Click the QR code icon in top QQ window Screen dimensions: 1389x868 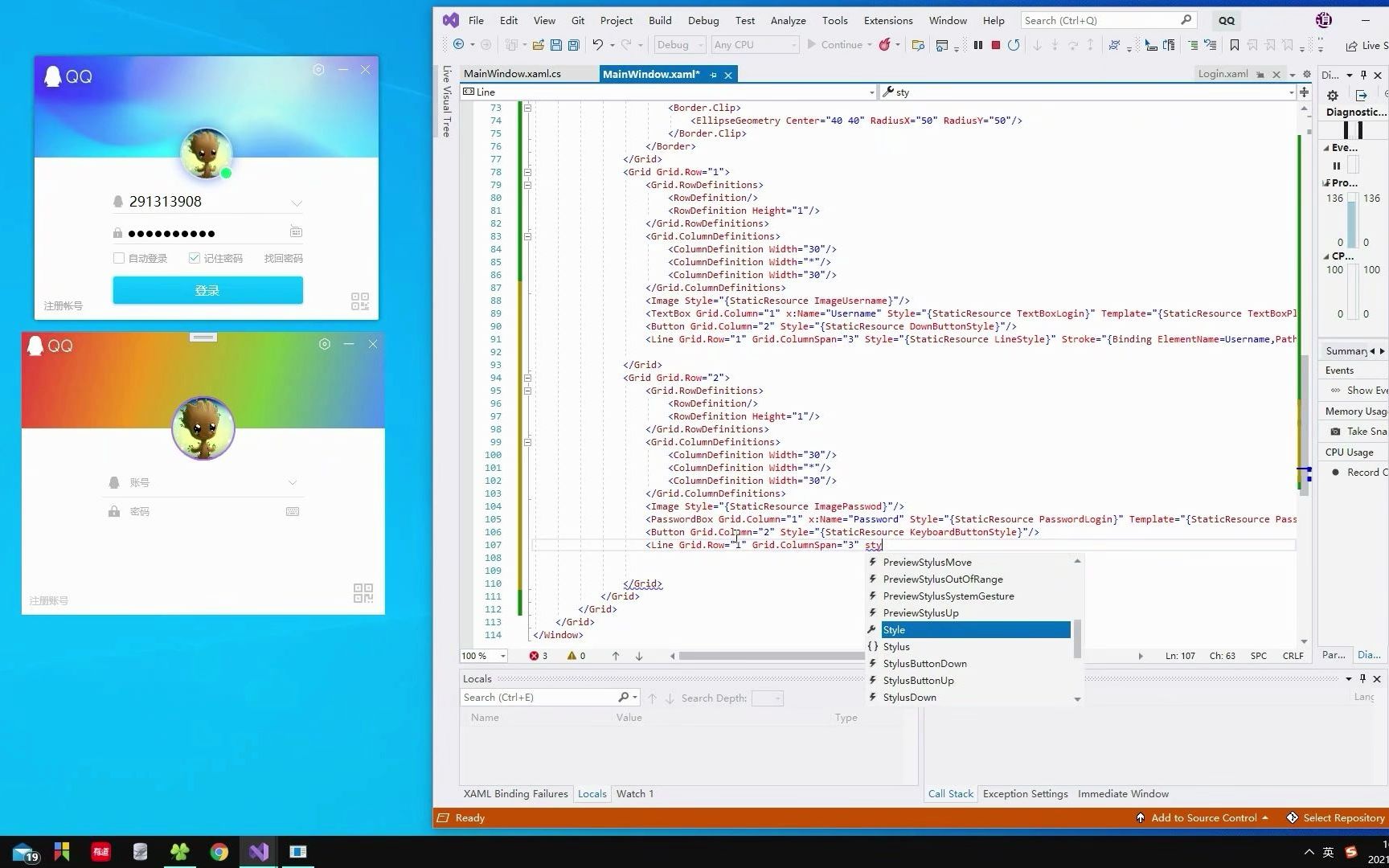360,301
